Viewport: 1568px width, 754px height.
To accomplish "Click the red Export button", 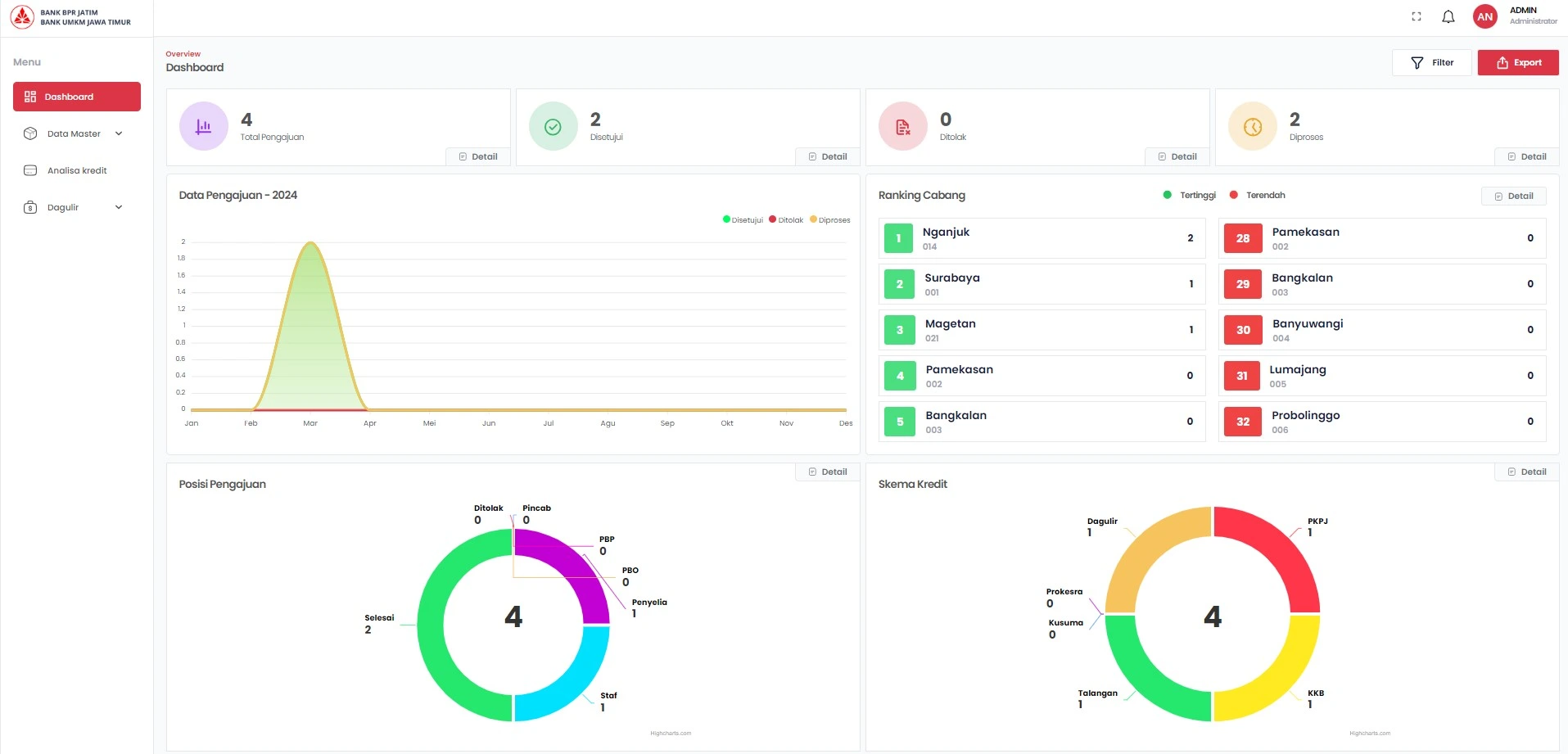I will 1518,62.
